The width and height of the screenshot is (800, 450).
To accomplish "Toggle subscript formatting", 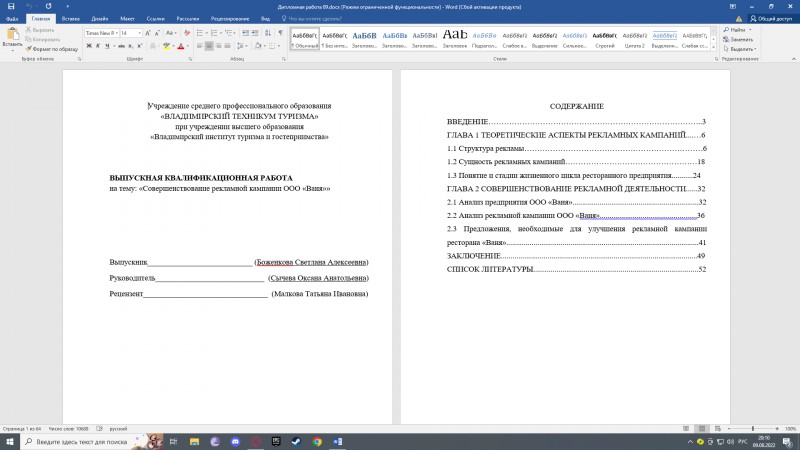I will (x=131, y=46).
